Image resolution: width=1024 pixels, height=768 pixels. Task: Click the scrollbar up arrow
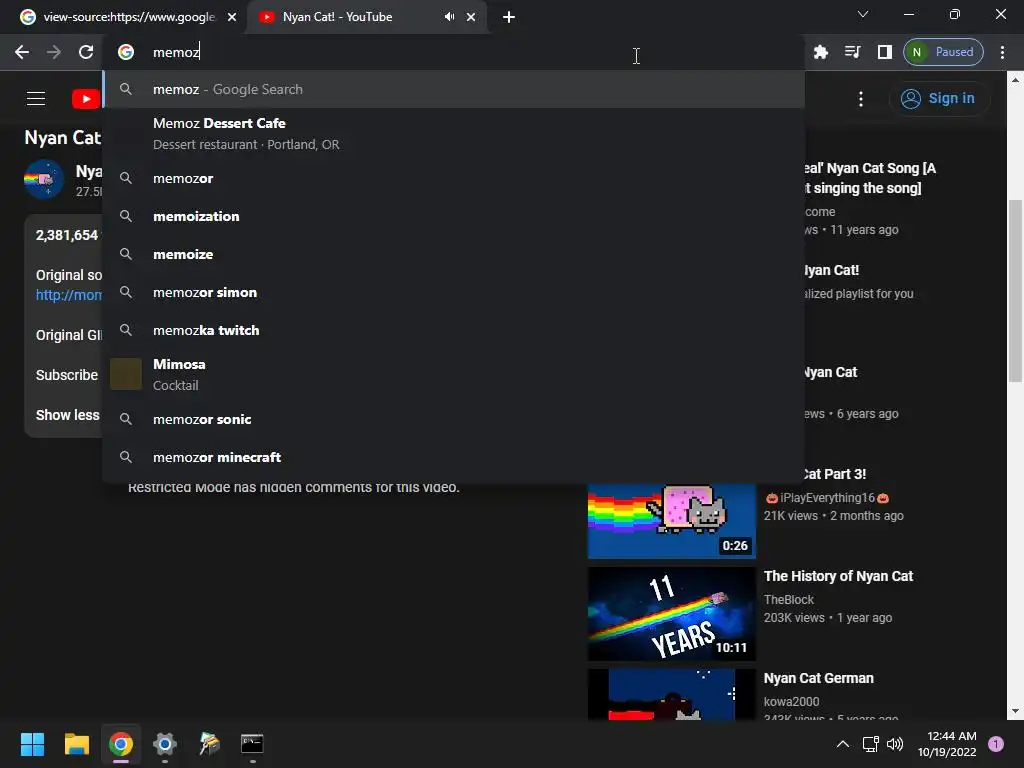1015,80
